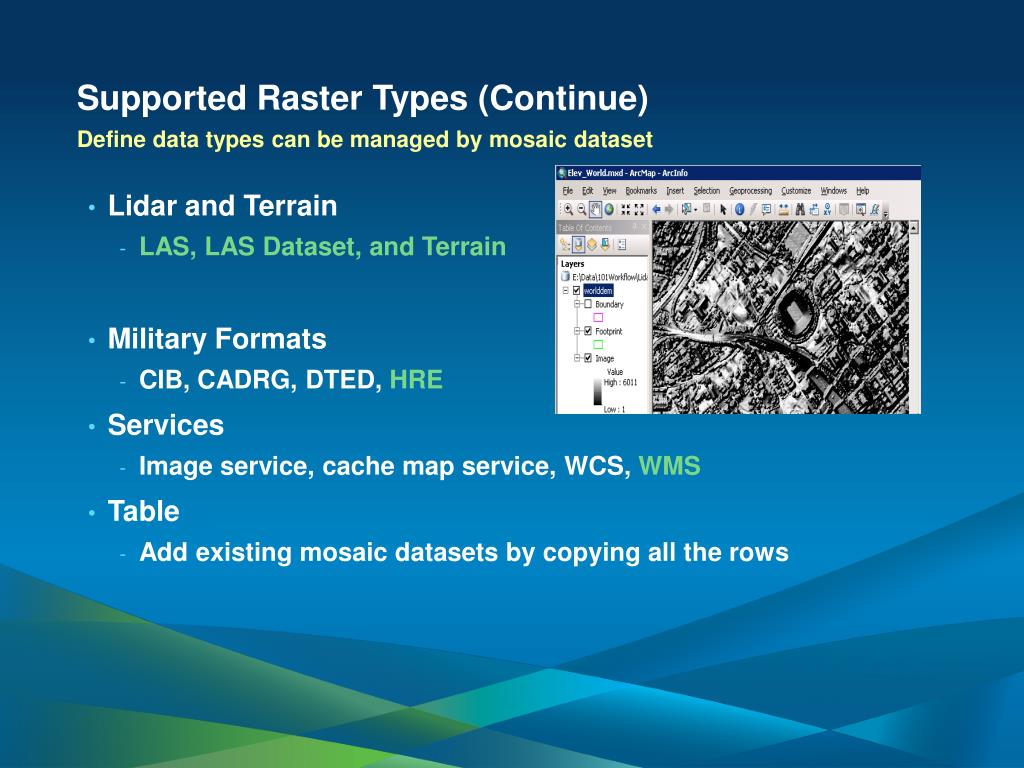1024x768 pixels.
Task: Select the Zoom Out tool in ArcMap
Action: [x=582, y=209]
